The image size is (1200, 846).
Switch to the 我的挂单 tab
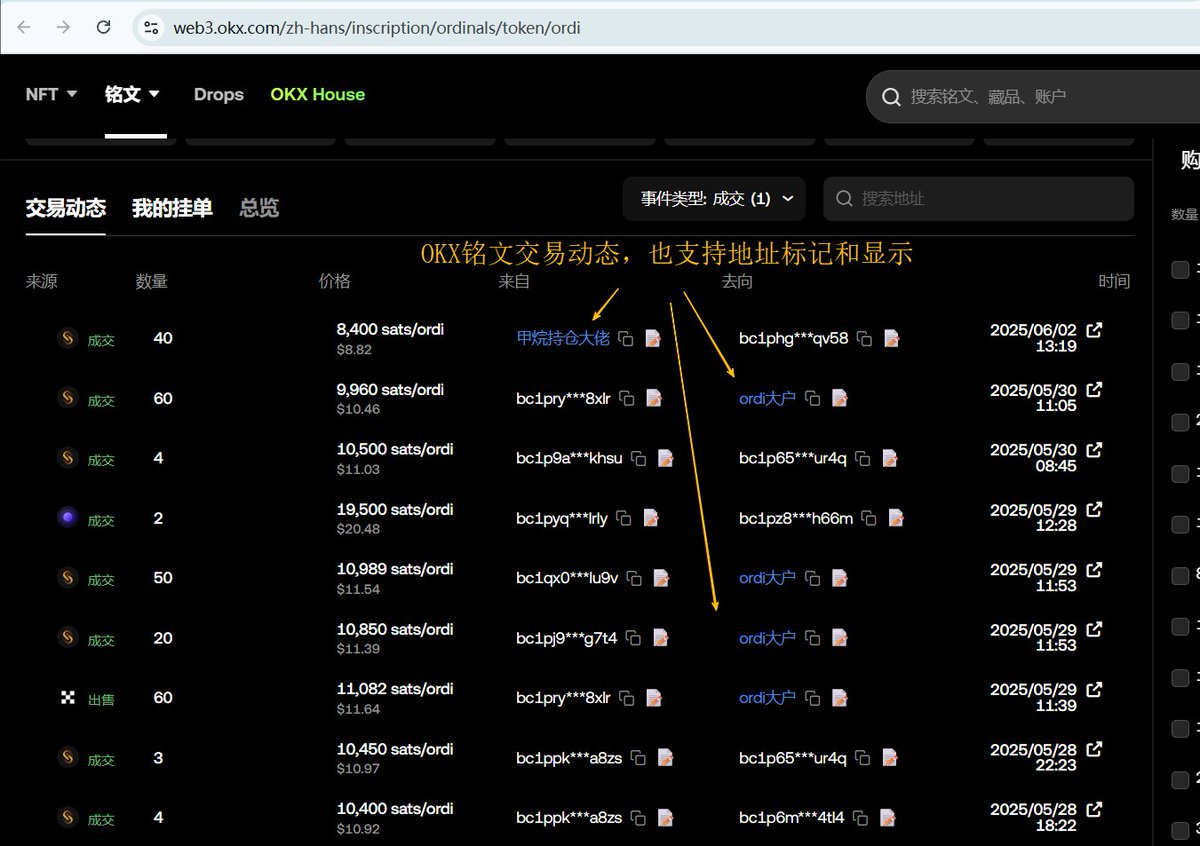click(x=172, y=208)
